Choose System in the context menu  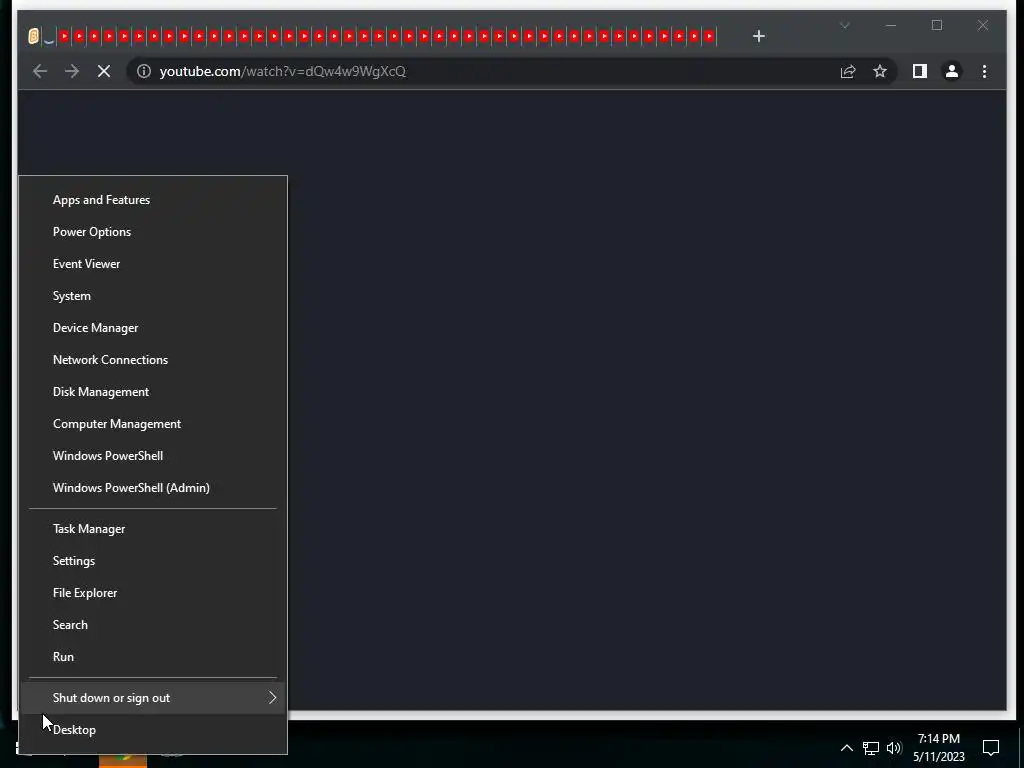pos(153,296)
